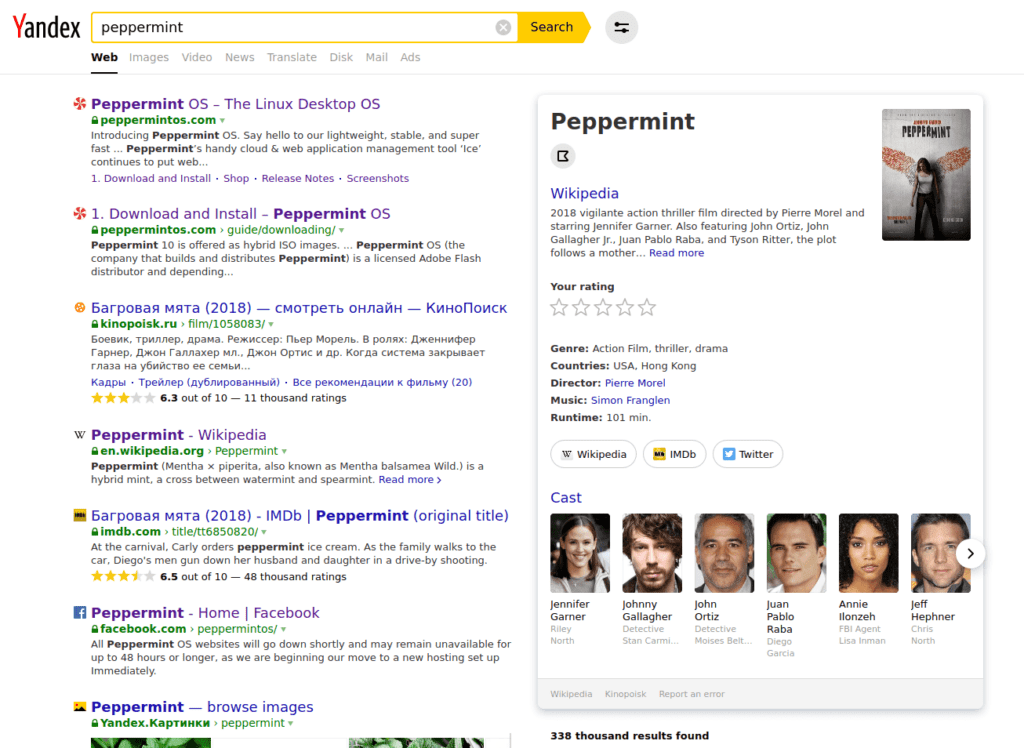Expand the imdb.com title dropdown arrow
Image resolution: width=1024 pixels, height=748 pixels.
coord(264,532)
